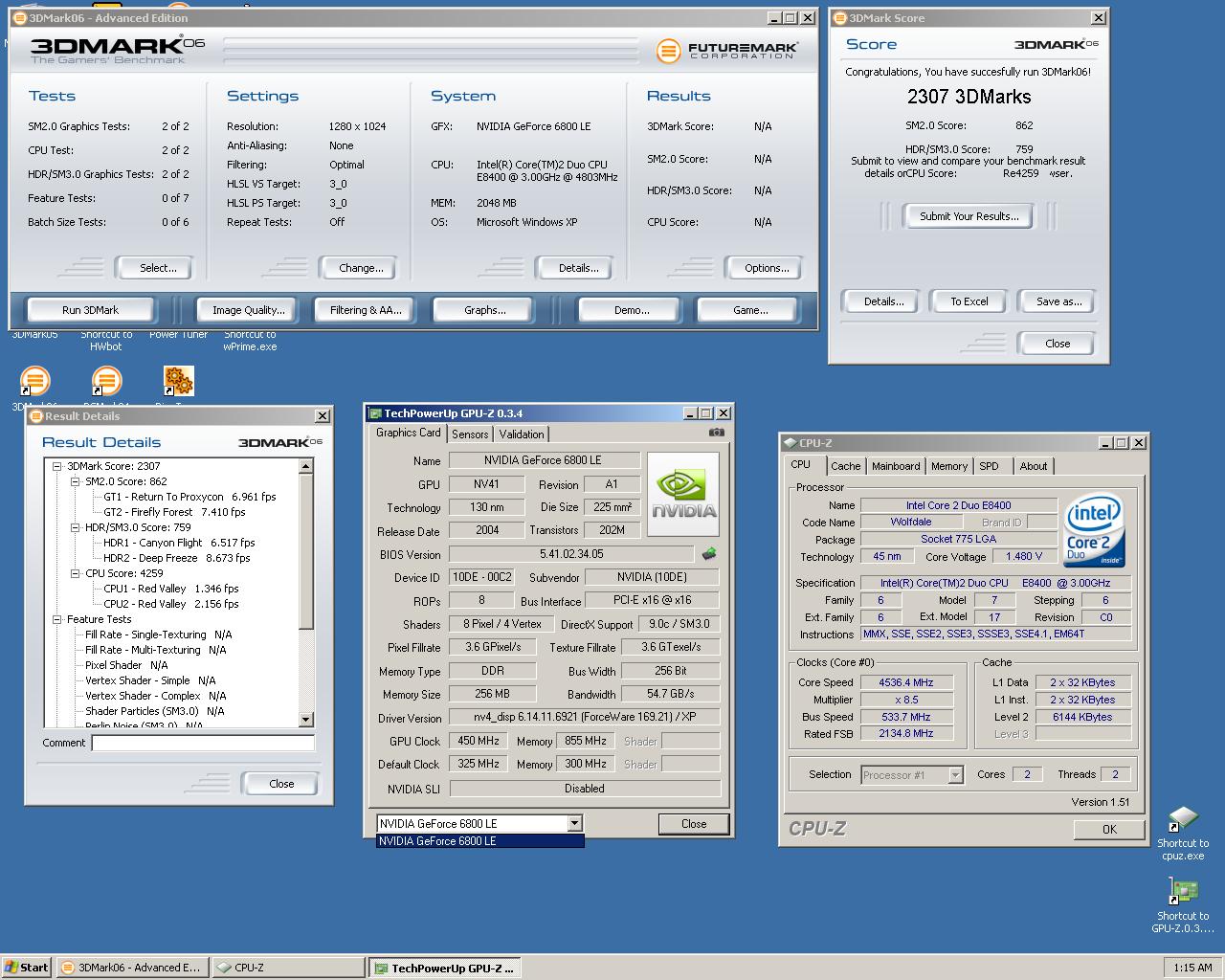Click the TechPowerUp GPU-Z taskbar button
This screenshot has width=1225, height=980.
click(x=445, y=968)
